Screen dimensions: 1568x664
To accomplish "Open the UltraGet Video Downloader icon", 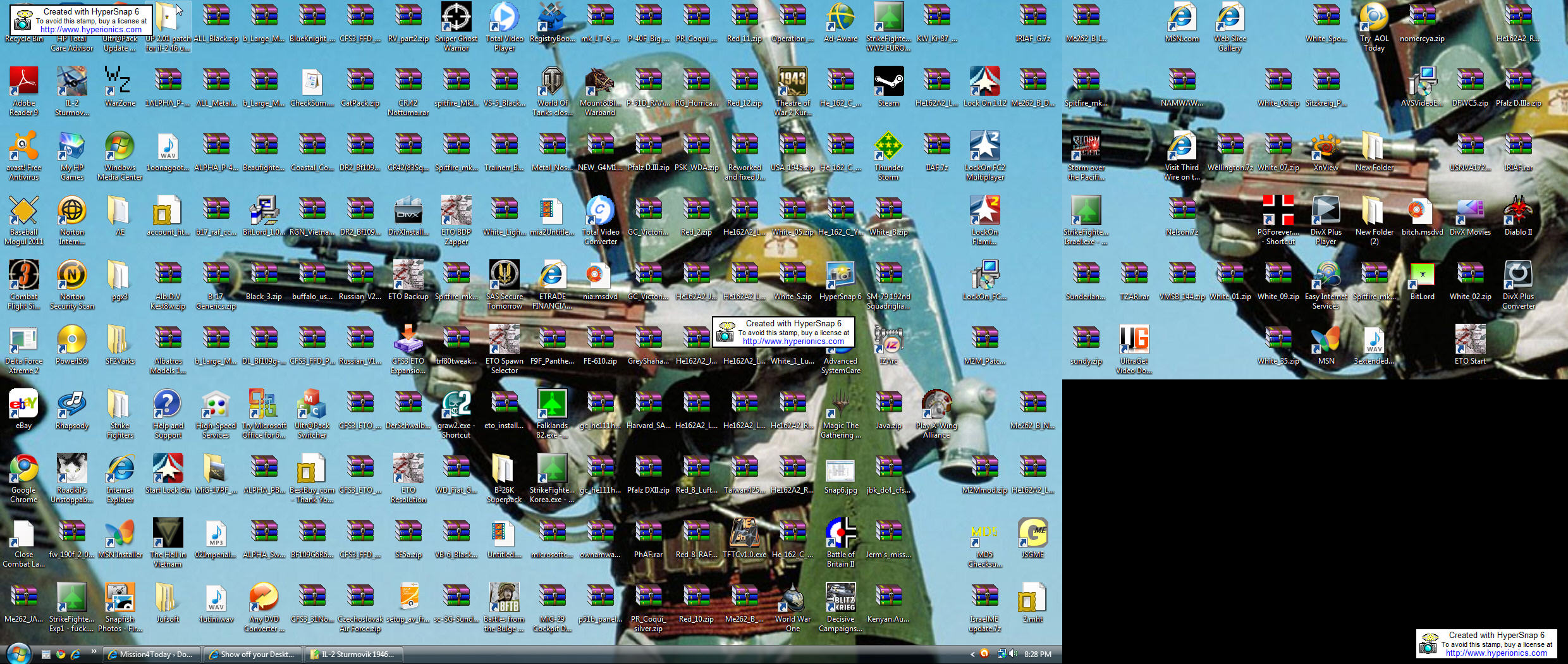I will (x=1134, y=350).
